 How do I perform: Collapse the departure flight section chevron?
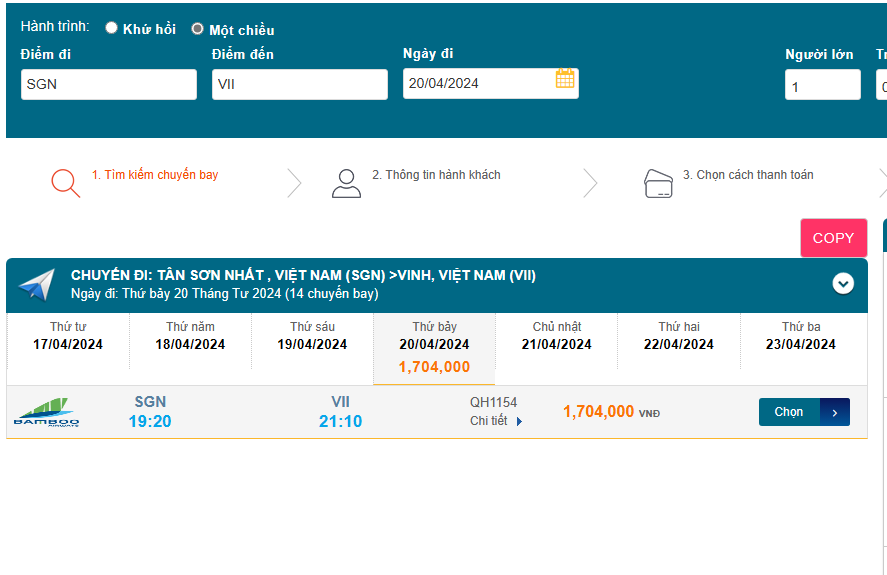tap(843, 284)
